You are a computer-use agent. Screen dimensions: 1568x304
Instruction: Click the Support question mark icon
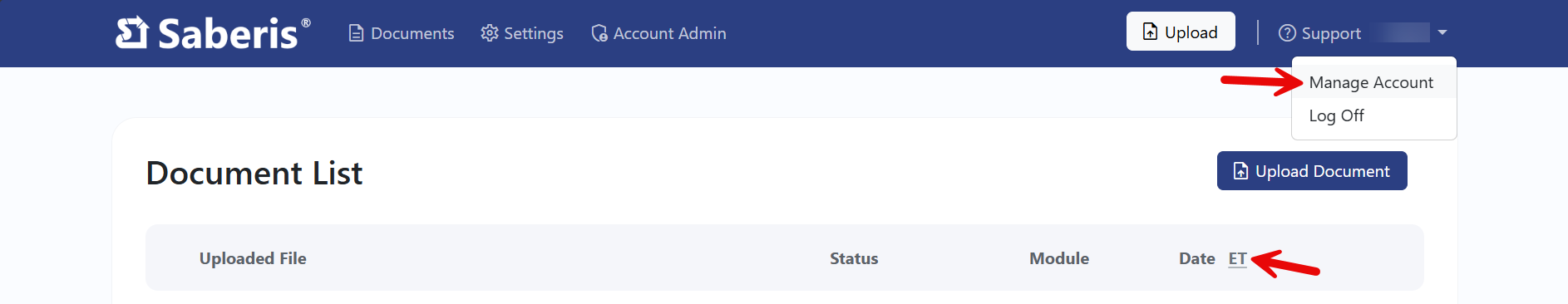(1287, 33)
